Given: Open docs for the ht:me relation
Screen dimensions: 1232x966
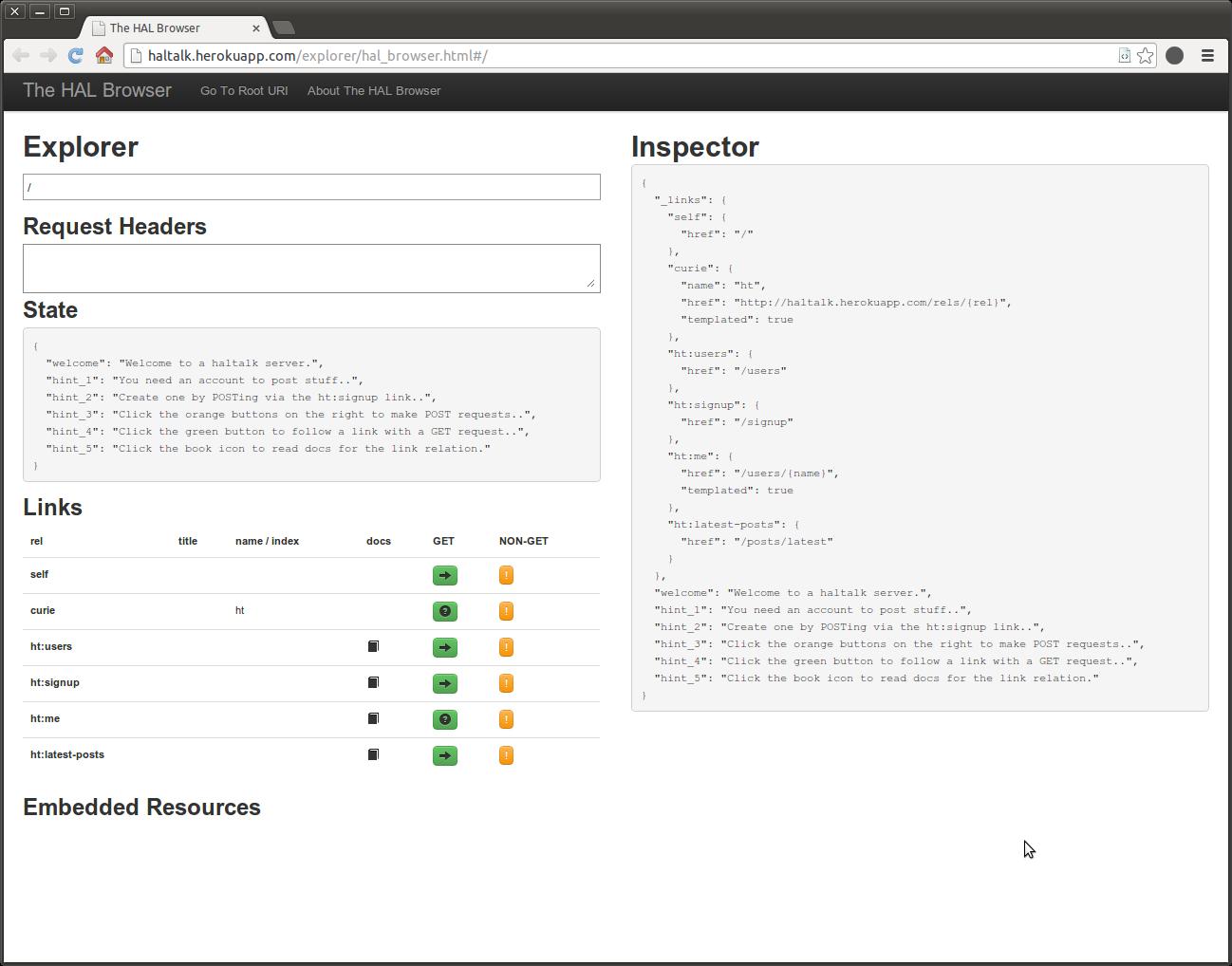Looking at the screenshot, I should (372, 718).
